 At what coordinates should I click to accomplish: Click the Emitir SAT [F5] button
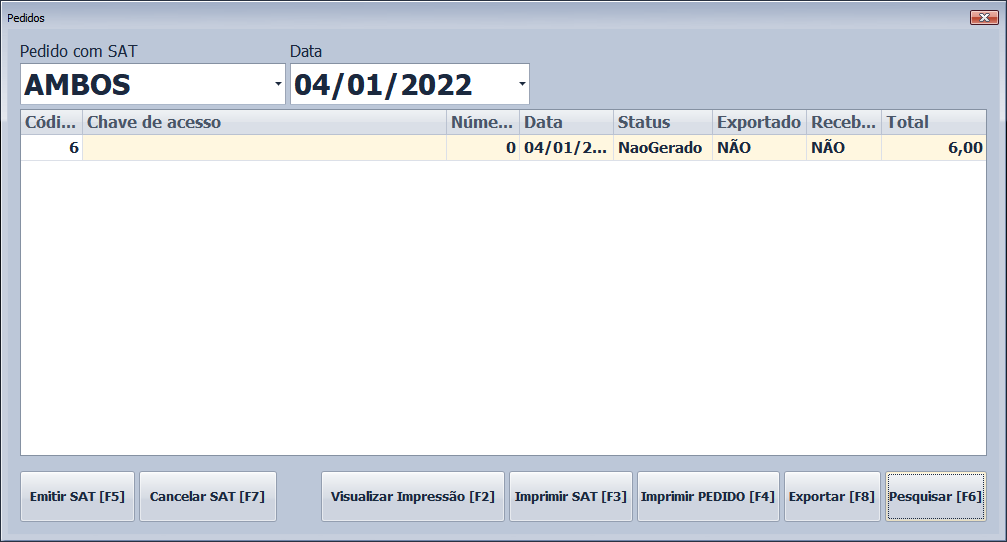[77, 497]
